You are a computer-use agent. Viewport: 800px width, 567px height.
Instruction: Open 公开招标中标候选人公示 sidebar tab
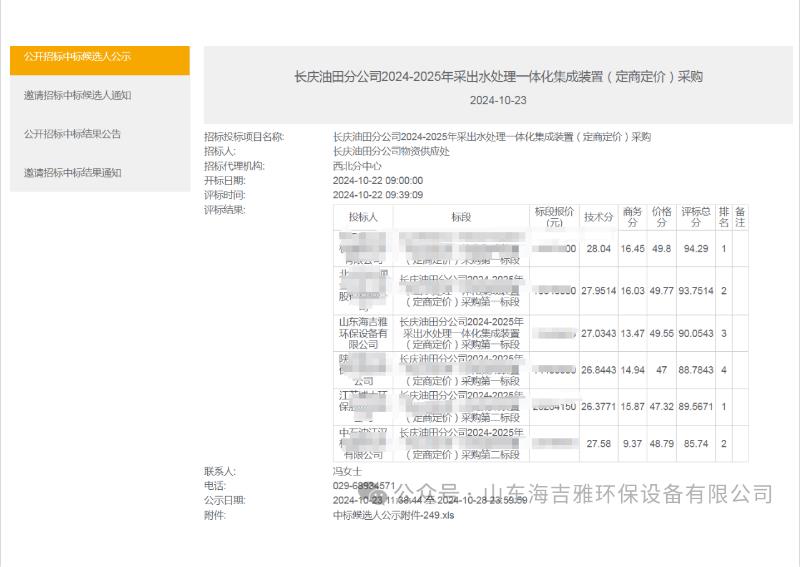pos(78,57)
